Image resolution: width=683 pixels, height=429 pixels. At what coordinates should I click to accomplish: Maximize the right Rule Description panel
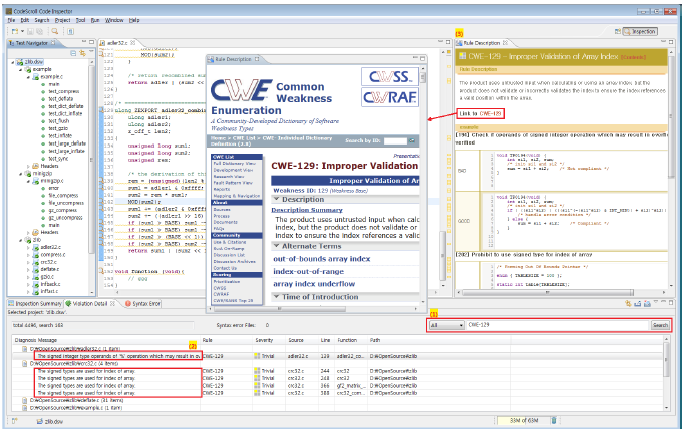click(672, 42)
